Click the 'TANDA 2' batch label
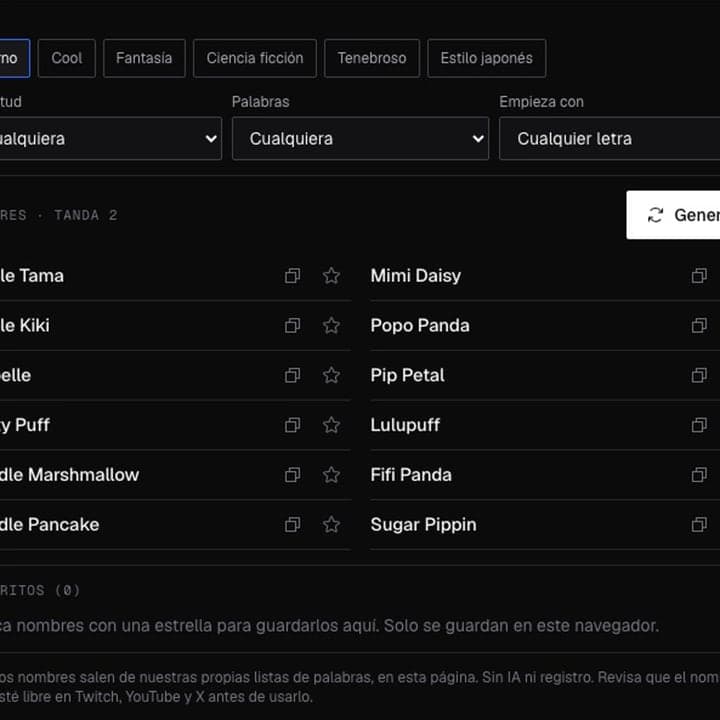The image size is (720, 720). (86, 215)
